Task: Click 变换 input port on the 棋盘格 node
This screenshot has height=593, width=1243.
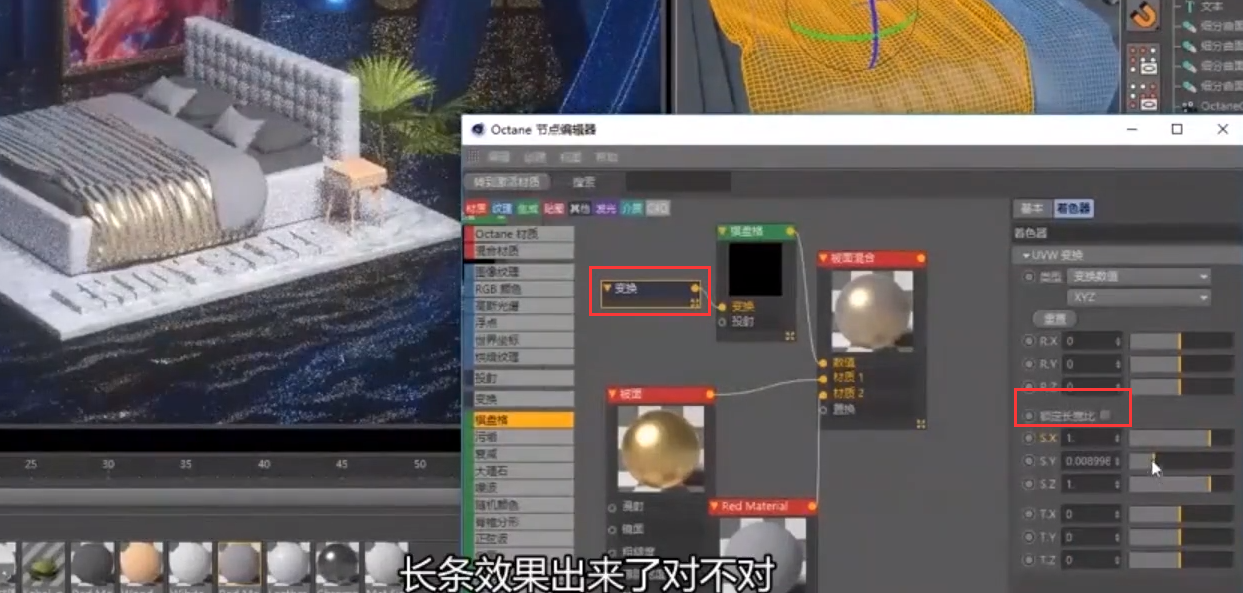Action: [723, 306]
